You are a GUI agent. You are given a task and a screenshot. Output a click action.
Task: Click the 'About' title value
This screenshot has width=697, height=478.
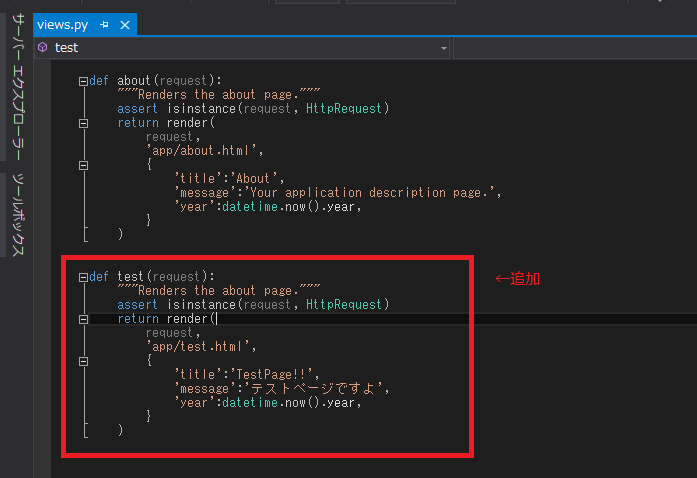(254, 178)
